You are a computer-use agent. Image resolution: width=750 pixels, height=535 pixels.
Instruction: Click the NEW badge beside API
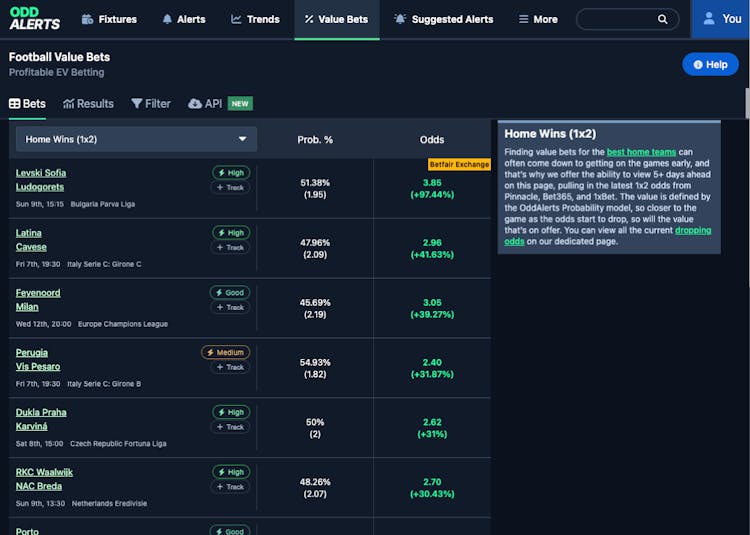point(240,104)
